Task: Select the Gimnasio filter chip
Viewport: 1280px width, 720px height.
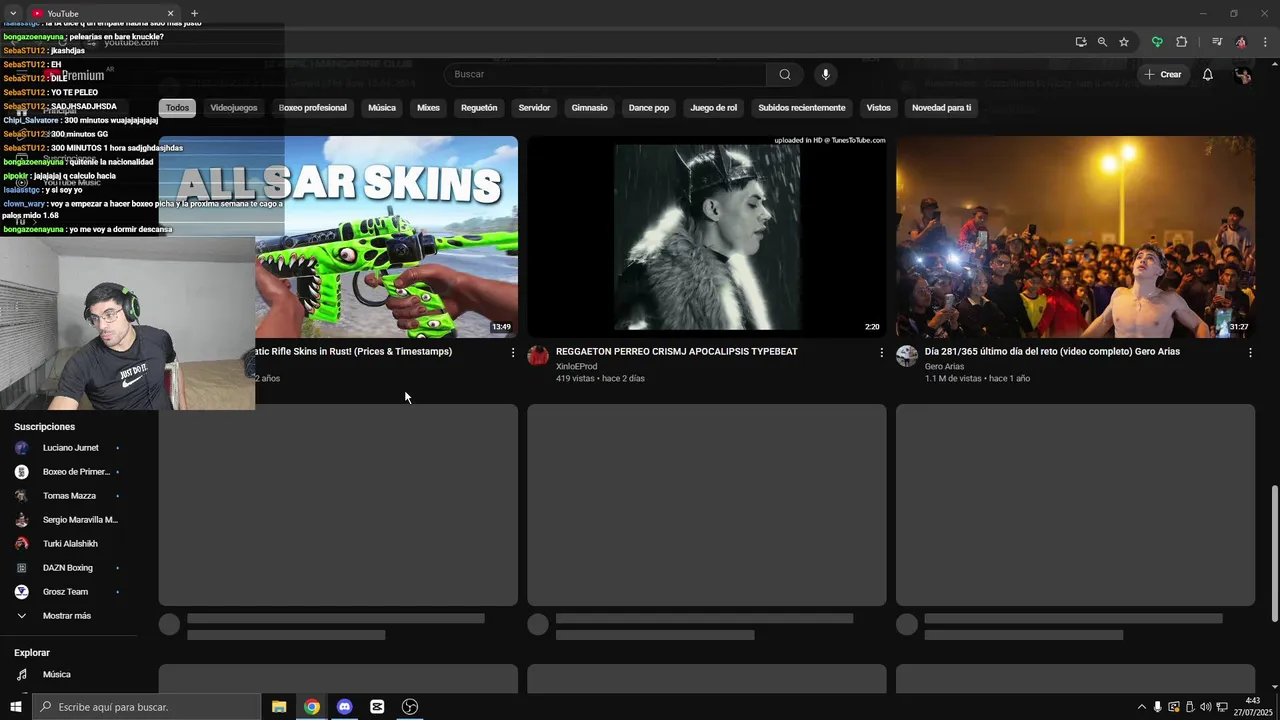Action: coord(589,107)
